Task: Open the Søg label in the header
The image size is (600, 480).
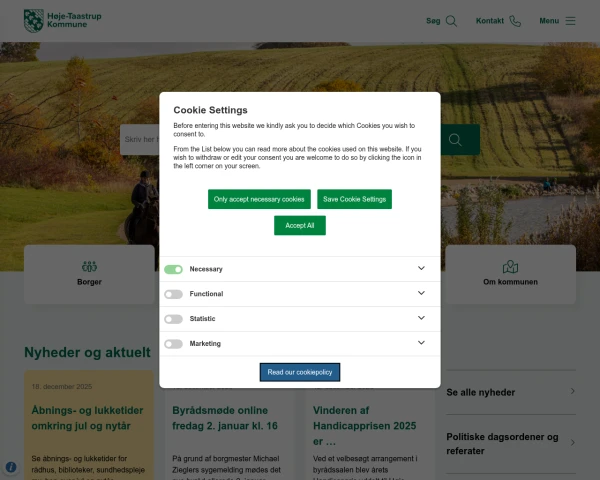Action: coord(433,21)
